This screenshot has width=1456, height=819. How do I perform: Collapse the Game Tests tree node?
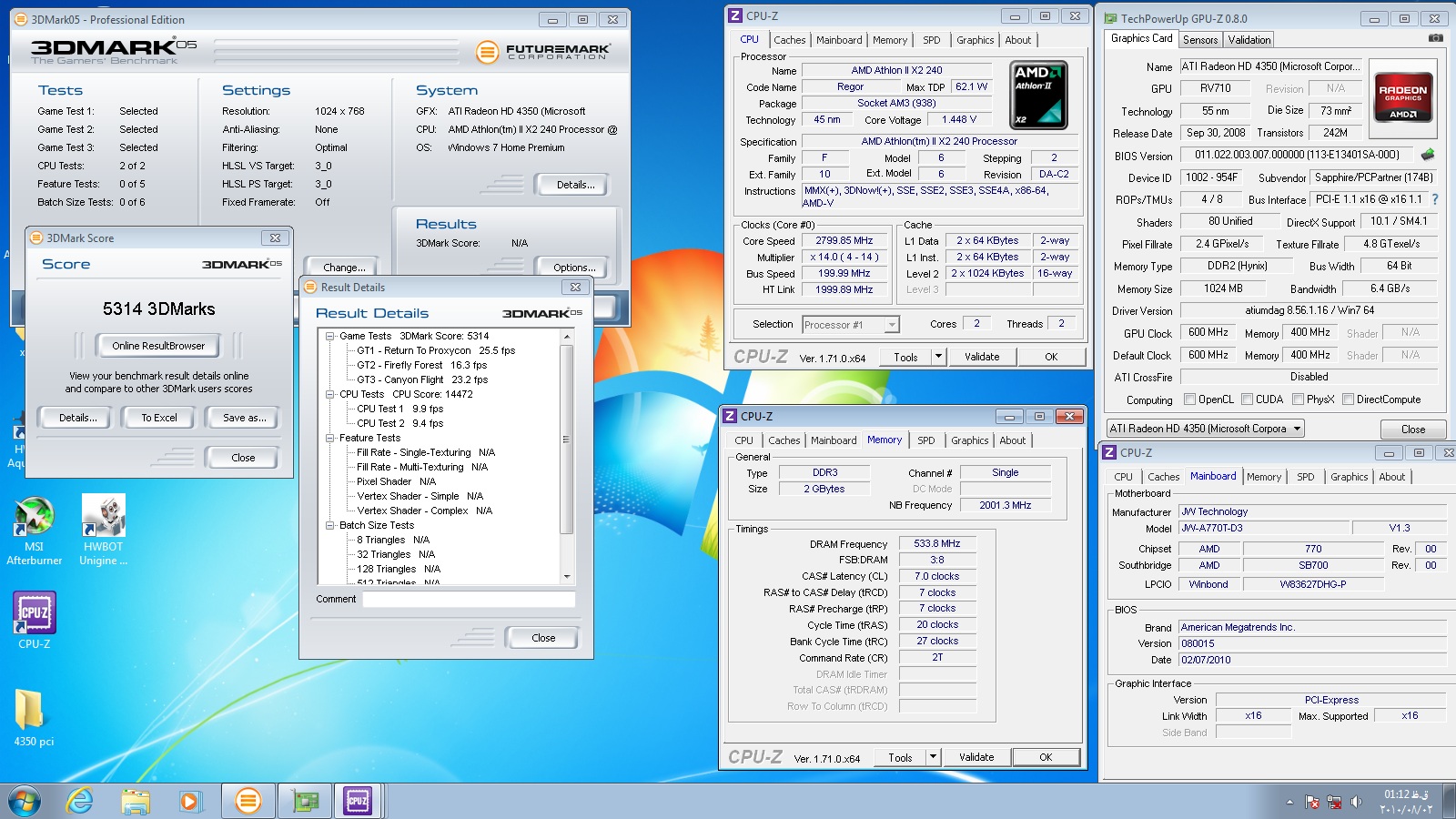[330, 336]
